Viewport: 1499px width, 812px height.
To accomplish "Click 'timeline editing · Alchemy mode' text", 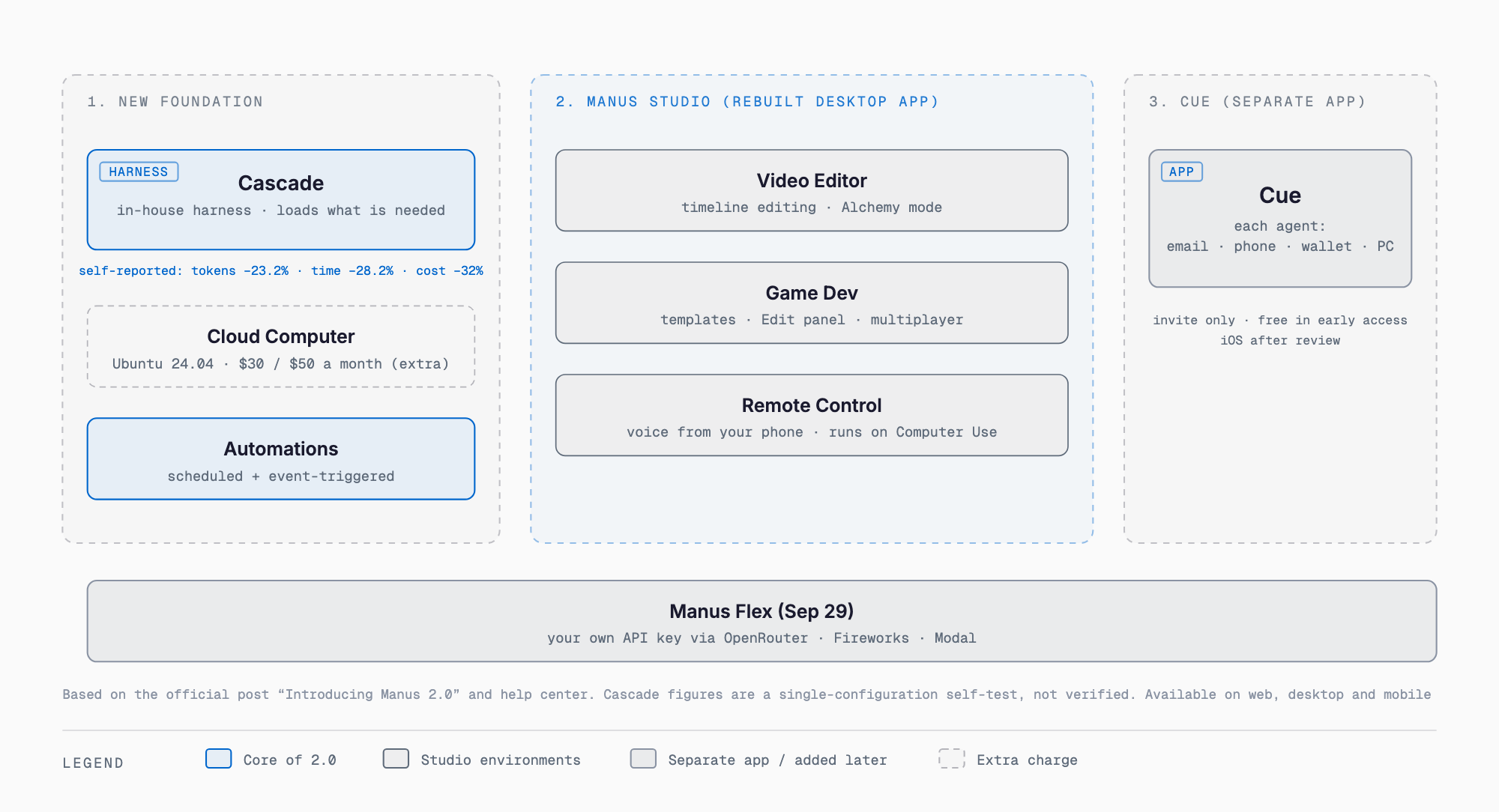I will coord(812,207).
